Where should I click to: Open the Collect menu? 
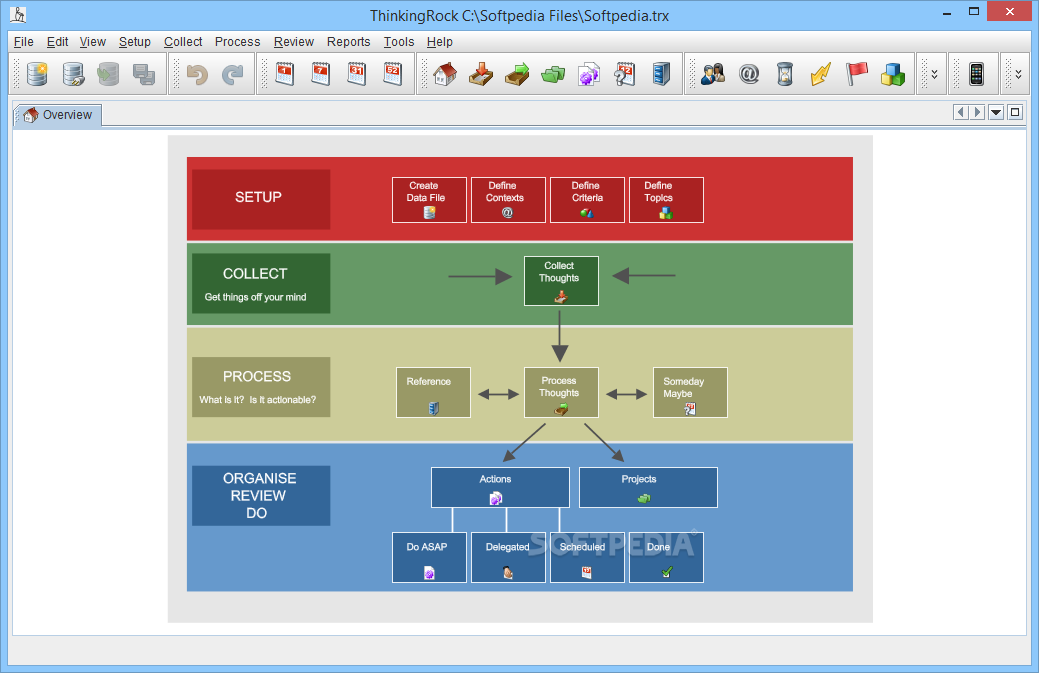coord(183,42)
